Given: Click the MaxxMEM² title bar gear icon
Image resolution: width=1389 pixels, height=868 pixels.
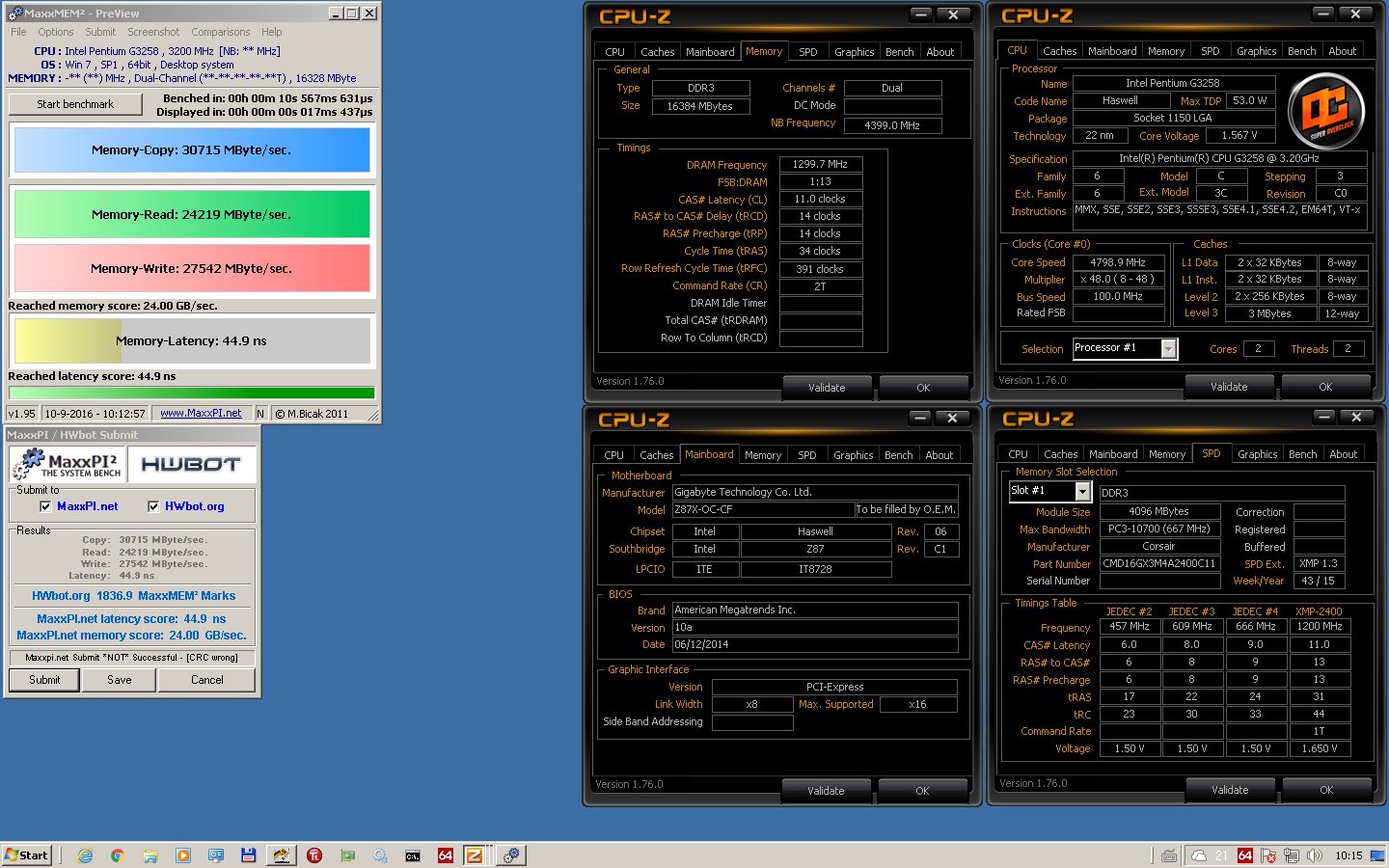Looking at the screenshot, I should pyautogui.click(x=14, y=14).
